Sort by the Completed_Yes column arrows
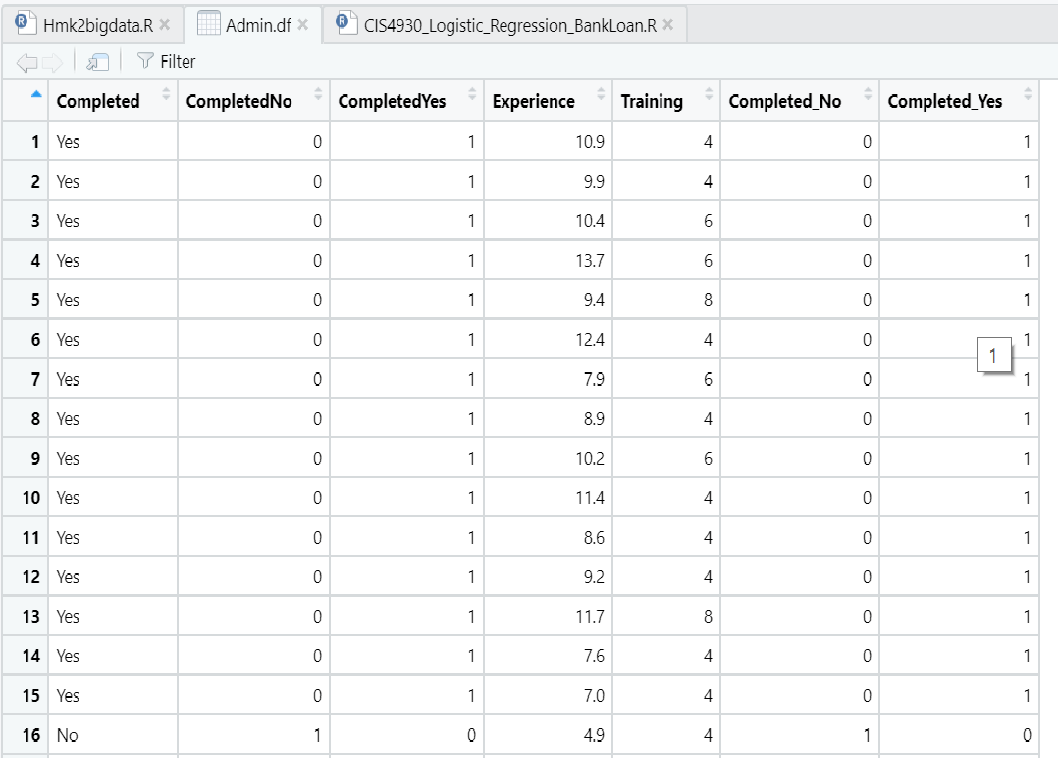Viewport: 1058px width, 758px height. click(1028, 94)
